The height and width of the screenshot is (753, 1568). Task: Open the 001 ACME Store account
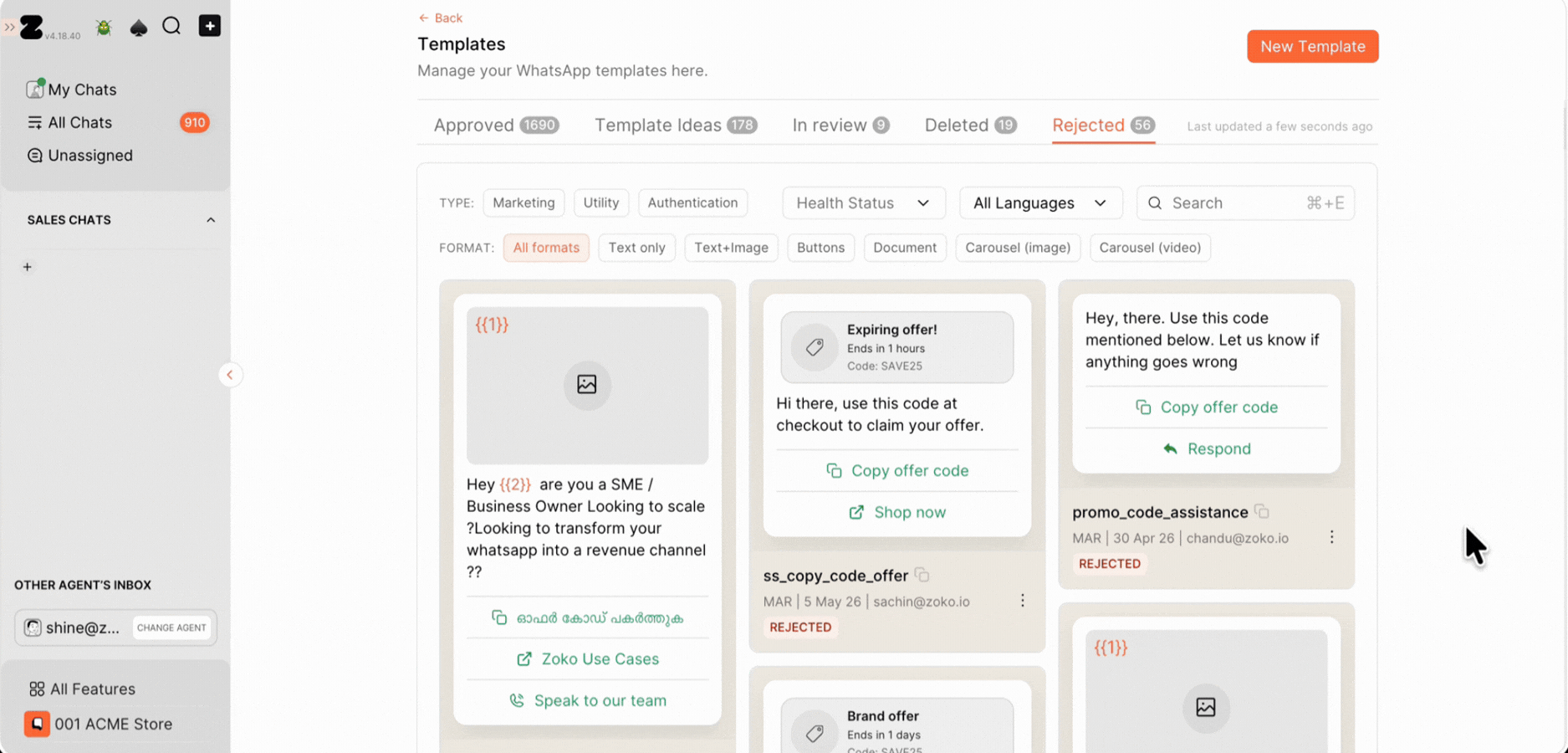click(x=99, y=724)
